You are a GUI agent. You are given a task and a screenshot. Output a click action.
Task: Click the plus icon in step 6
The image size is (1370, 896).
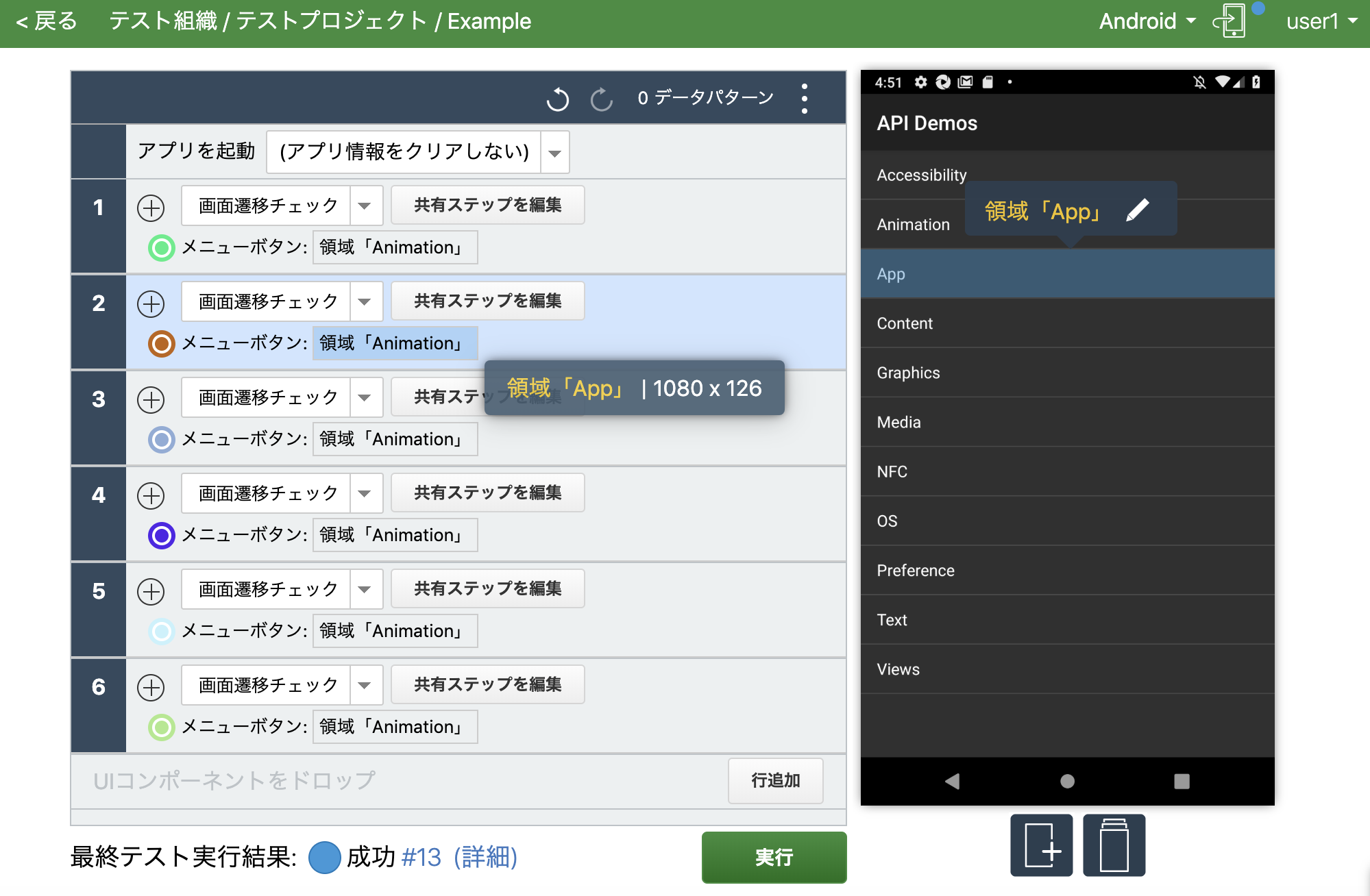click(151, 687)
